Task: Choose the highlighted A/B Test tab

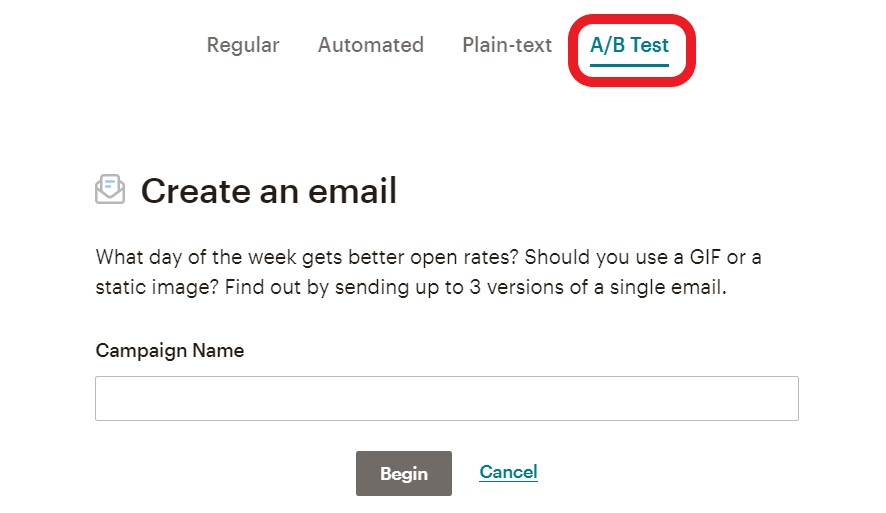Action: [629, 45]
